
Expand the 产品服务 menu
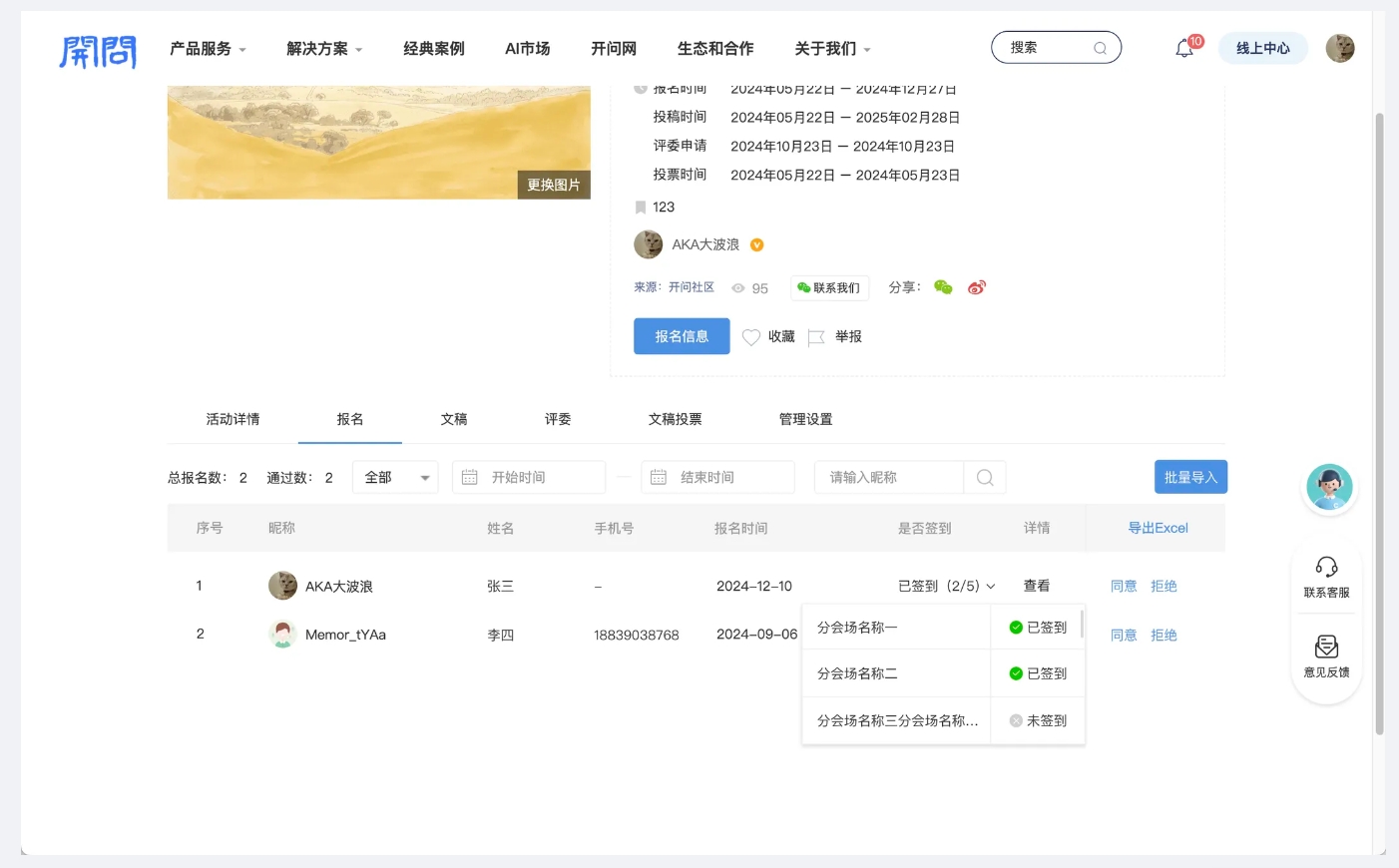coord(208,49)
